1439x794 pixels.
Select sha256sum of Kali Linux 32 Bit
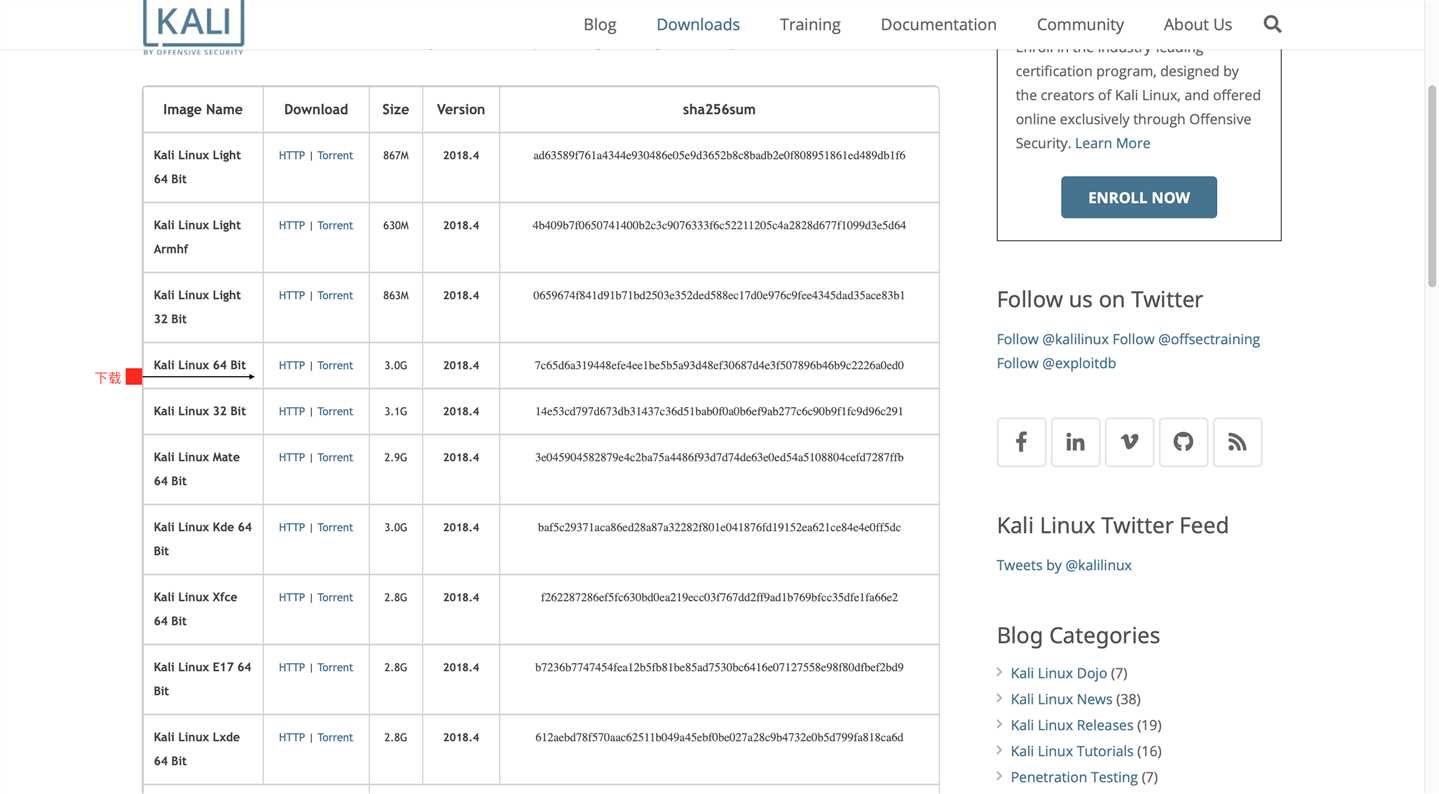[x=719, y=411]
